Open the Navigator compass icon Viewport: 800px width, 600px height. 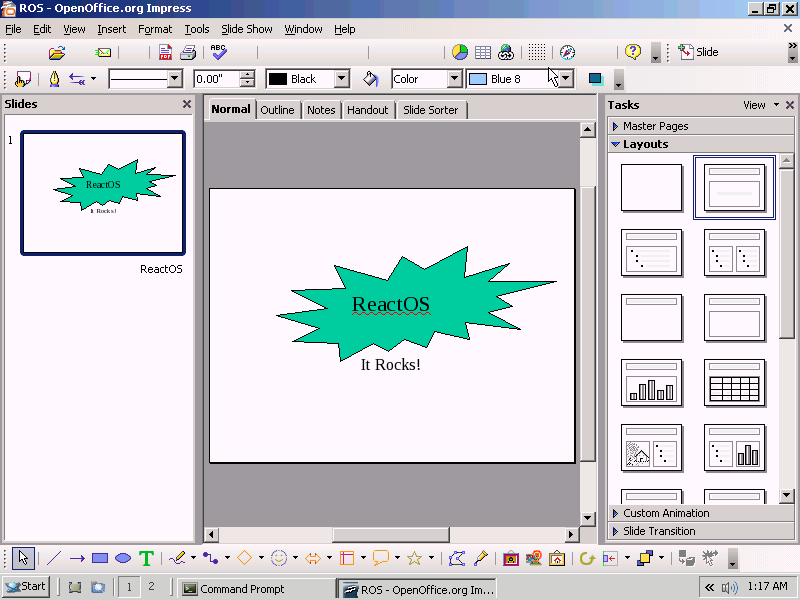tap(568, 52)
